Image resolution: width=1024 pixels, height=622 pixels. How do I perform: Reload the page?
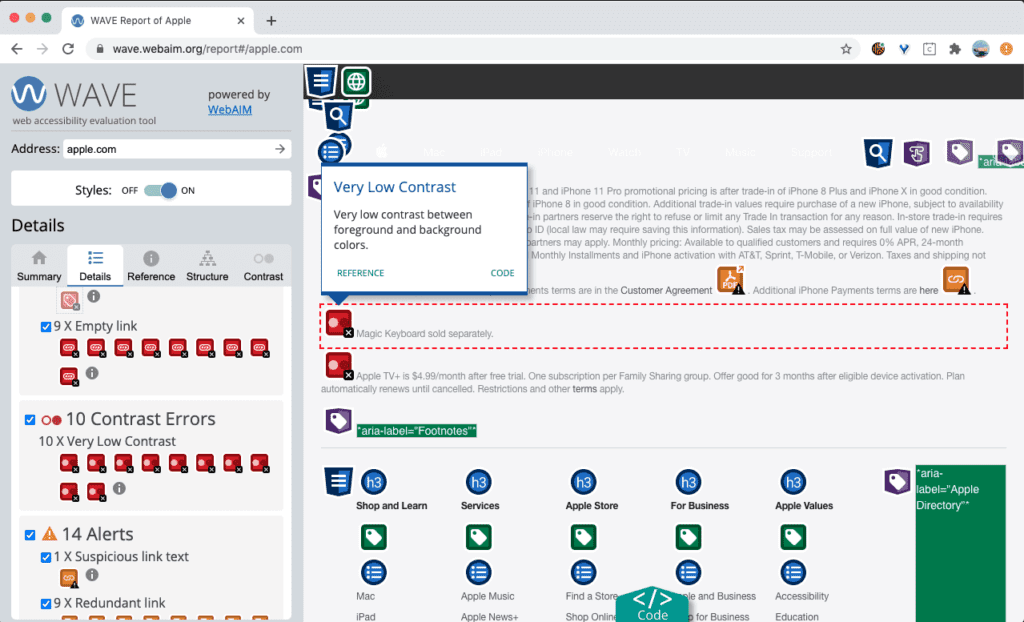pos(68,49)
